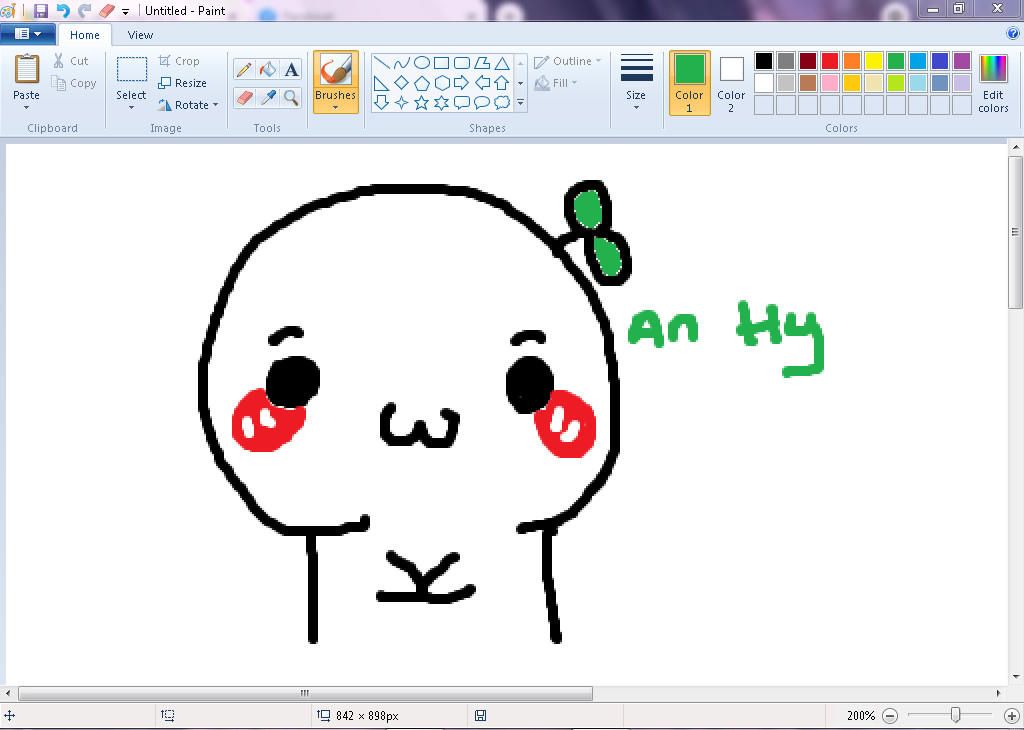Click the horizontal scrollbar thumb
This screenshot has width=1024, height=730.
click(x=305, y=693)
